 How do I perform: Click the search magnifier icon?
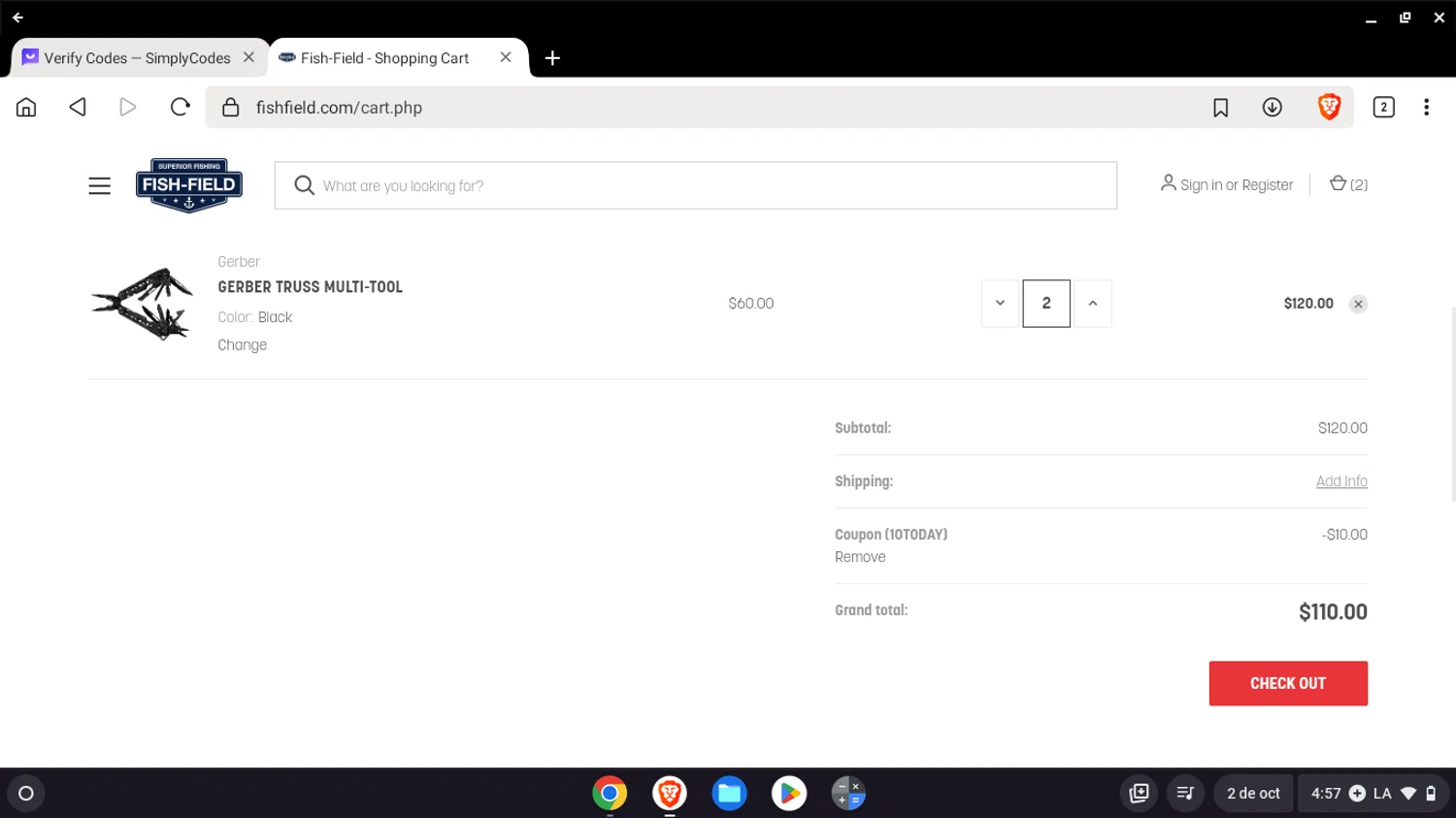pos(304,185)
